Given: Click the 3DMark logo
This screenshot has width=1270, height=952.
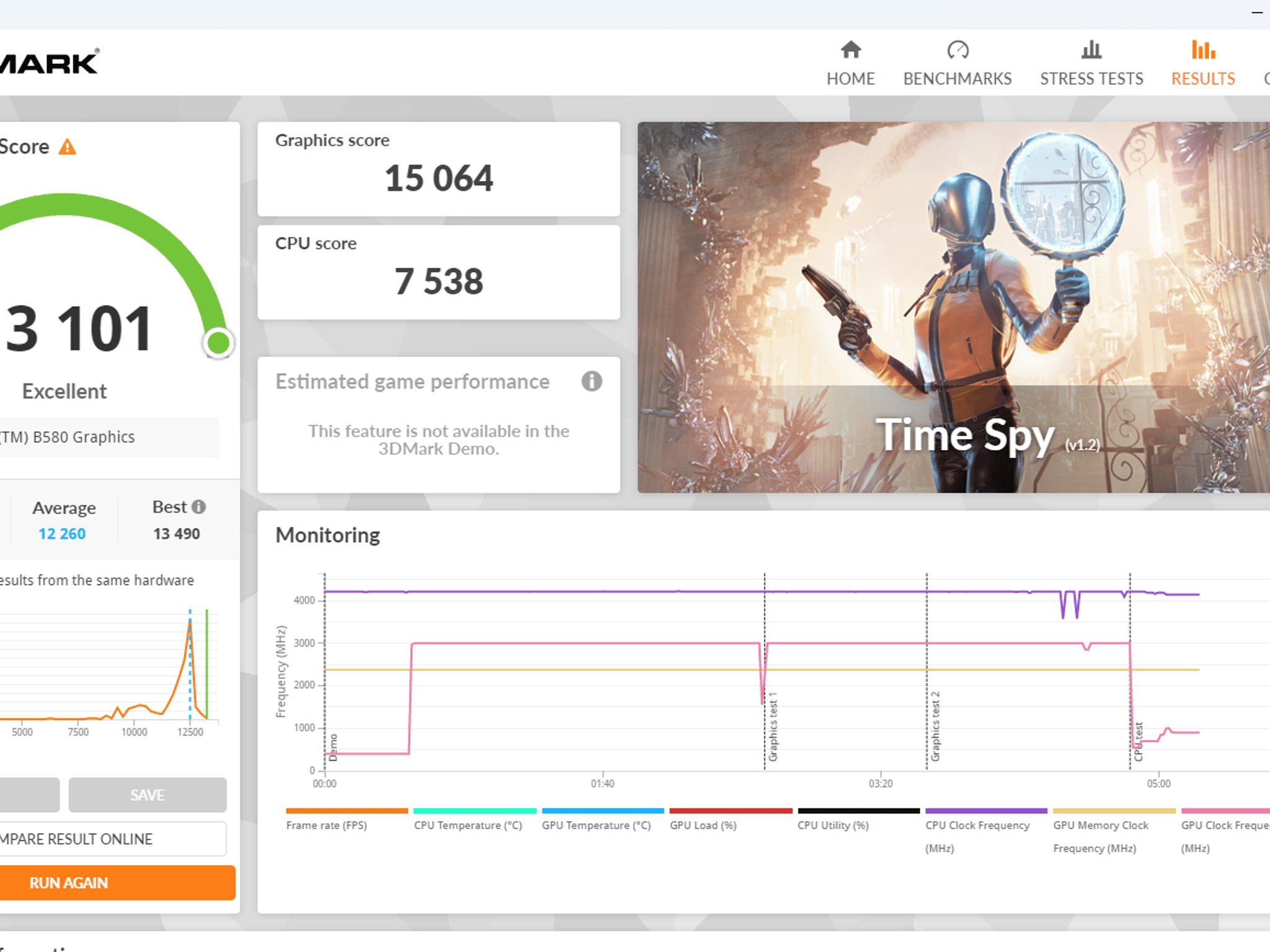Looking at the screenshot, I should click(50, 62).
